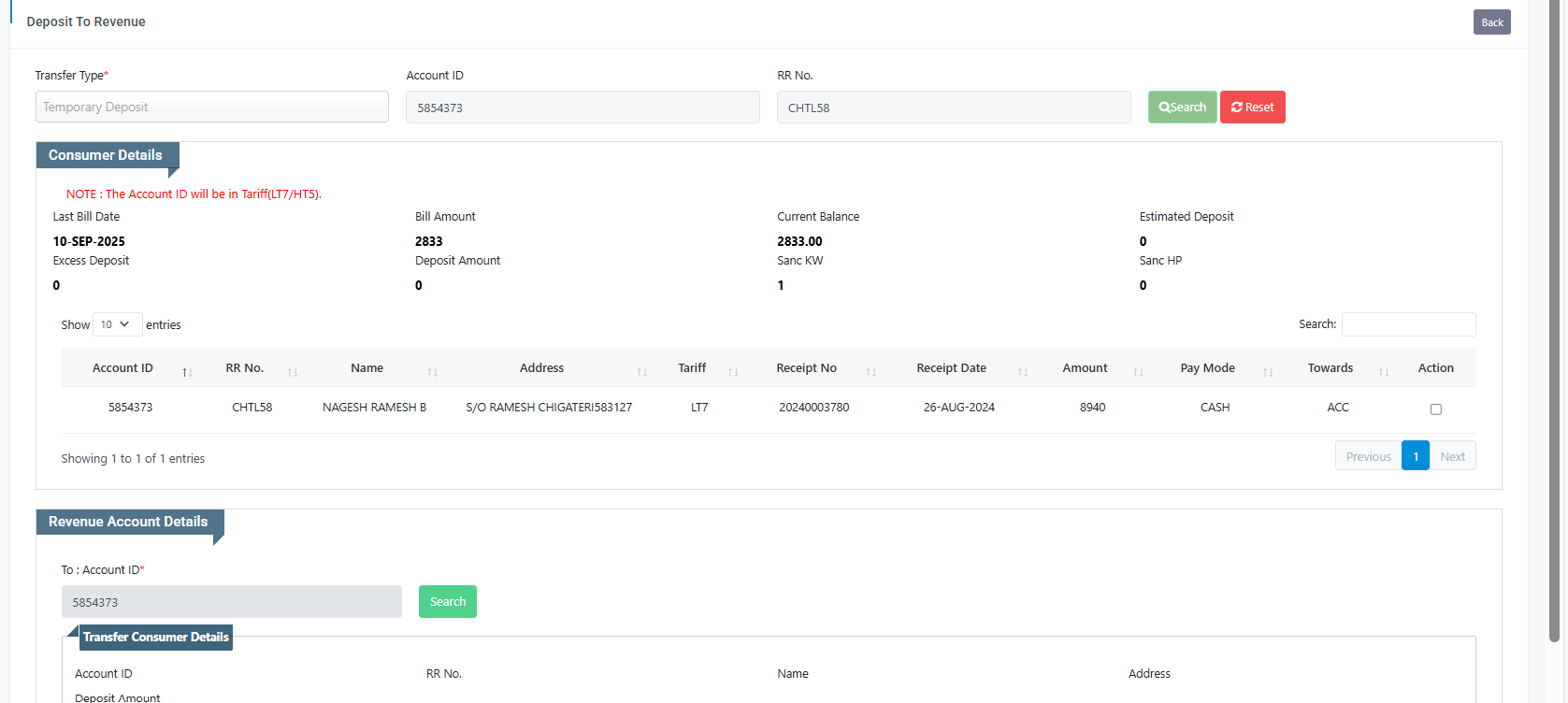1568x703 pixels.
Task: Sort entries by Receipt Date
Action: tap(1022, 371)
